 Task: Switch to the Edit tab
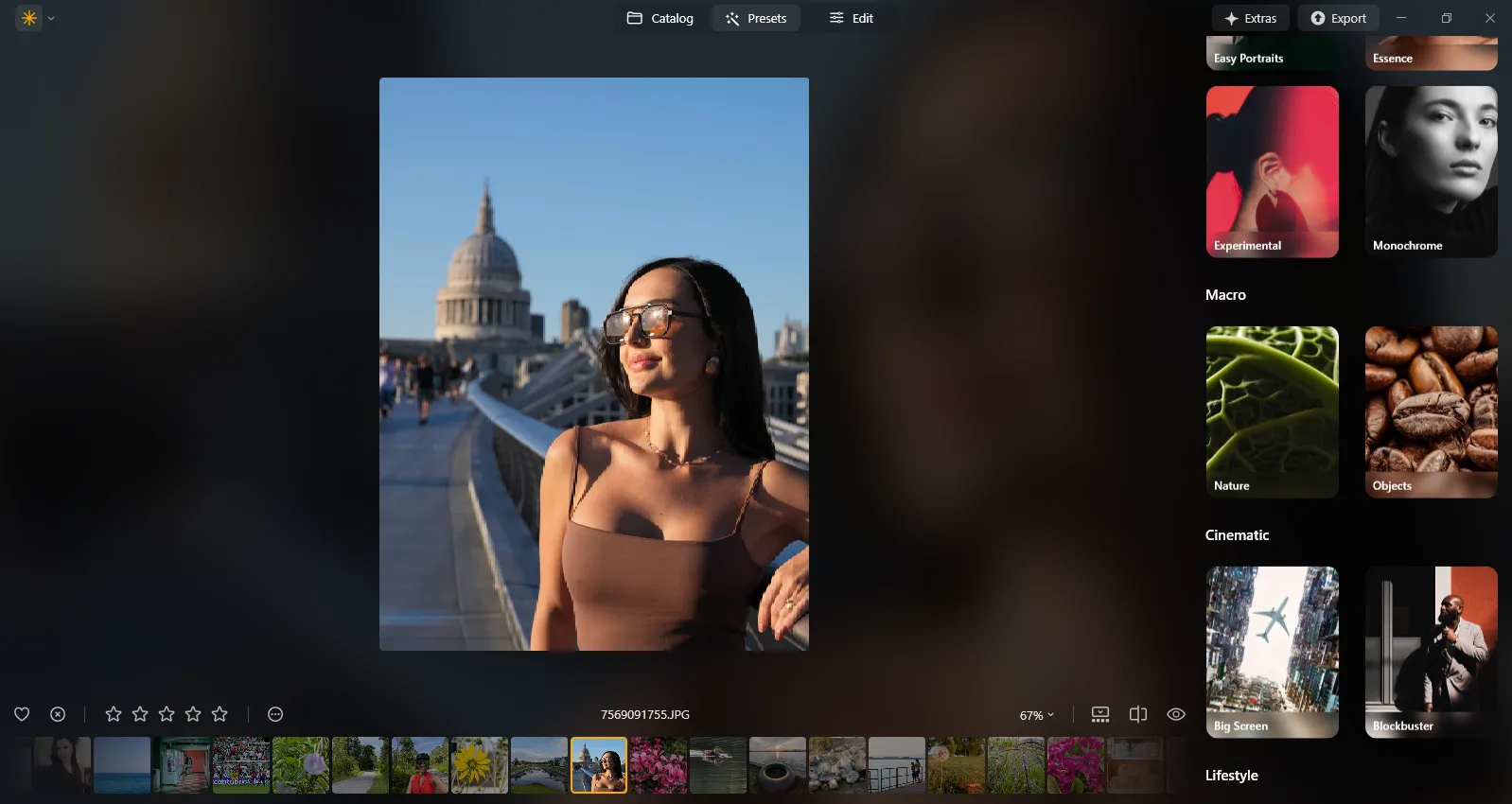(x=852, y=18)
